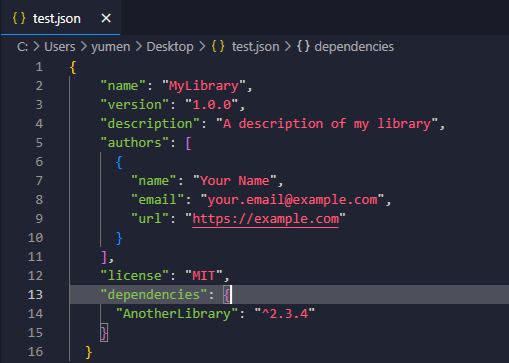Click the "name" key on line 7
Image resolution: width=509 pixels, height=363 pixels.
[154, 181]
